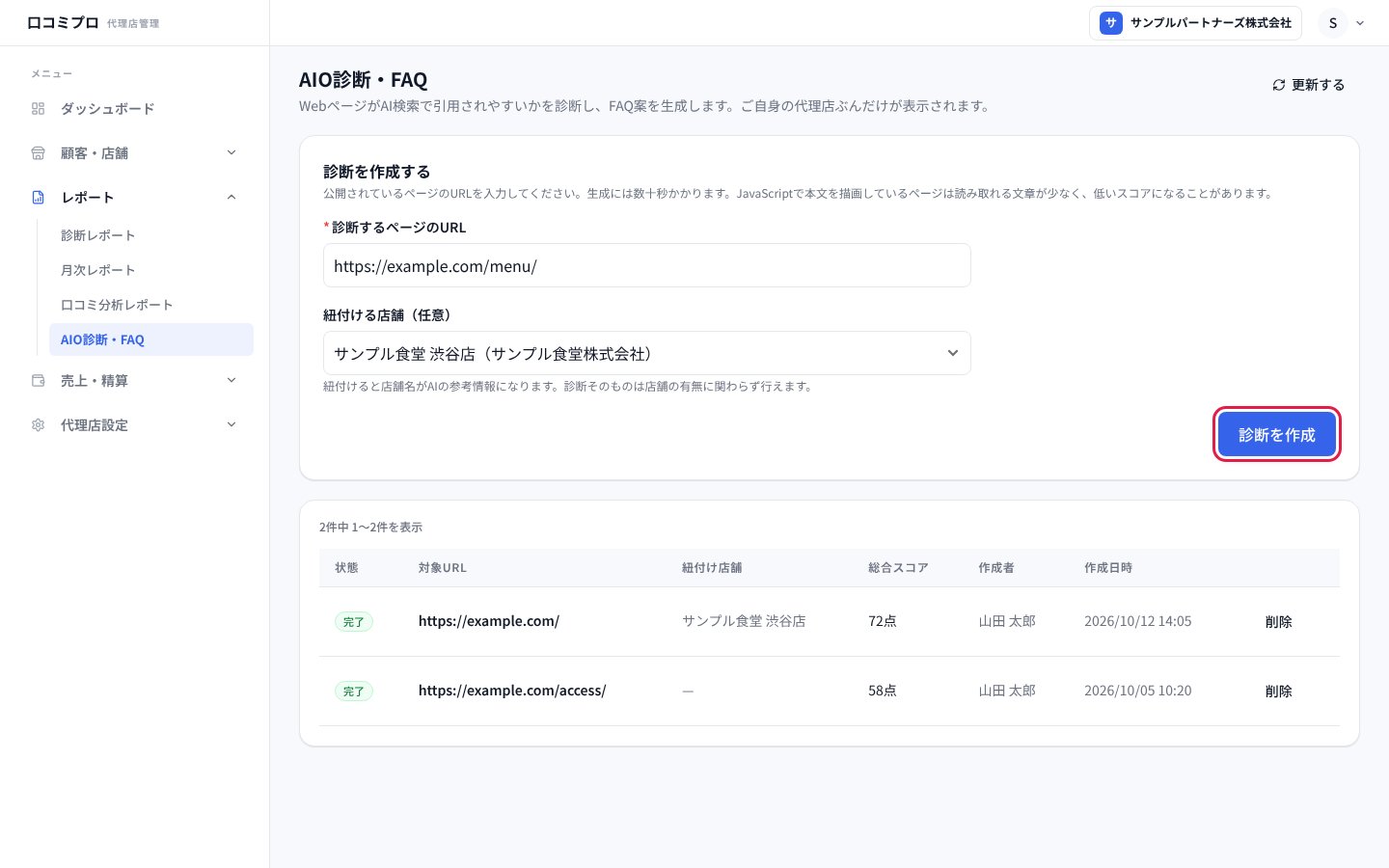Click the 58点 score cell

point(883,691)
